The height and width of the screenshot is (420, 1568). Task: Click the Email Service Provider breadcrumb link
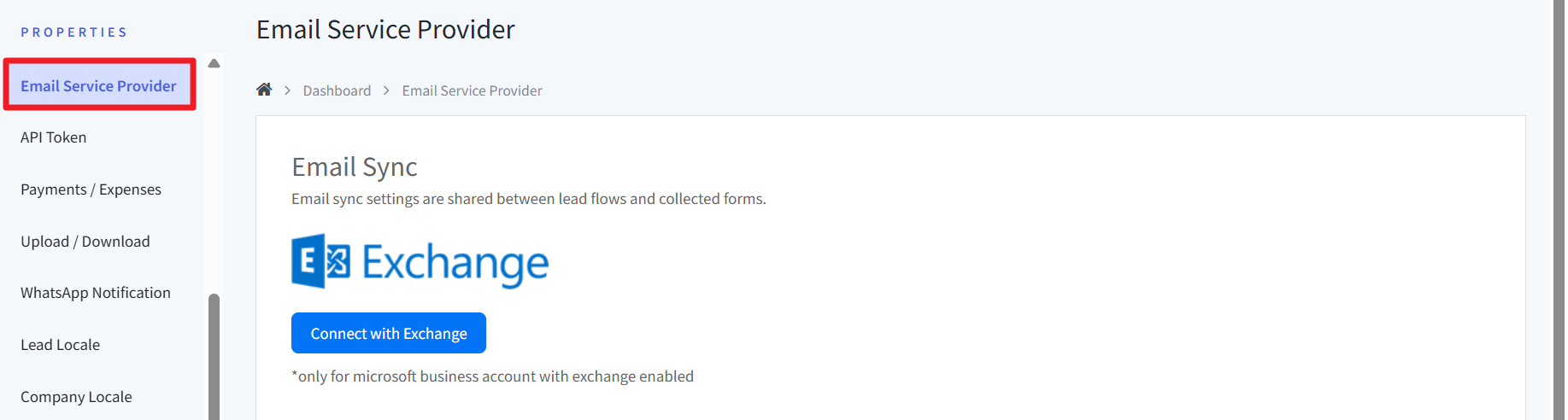point(472,90)
